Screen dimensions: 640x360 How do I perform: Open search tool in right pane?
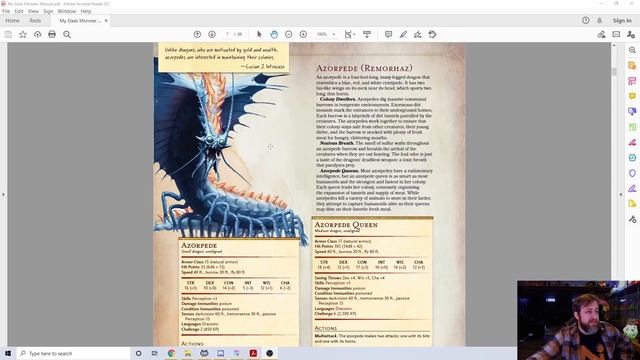[x=632, y=50]
